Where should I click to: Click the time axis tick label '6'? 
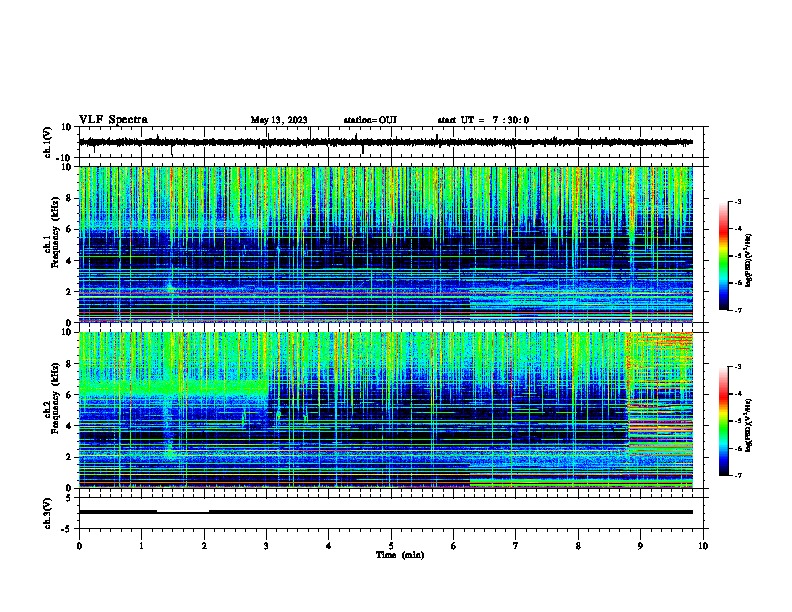click(x=454, y=546)
